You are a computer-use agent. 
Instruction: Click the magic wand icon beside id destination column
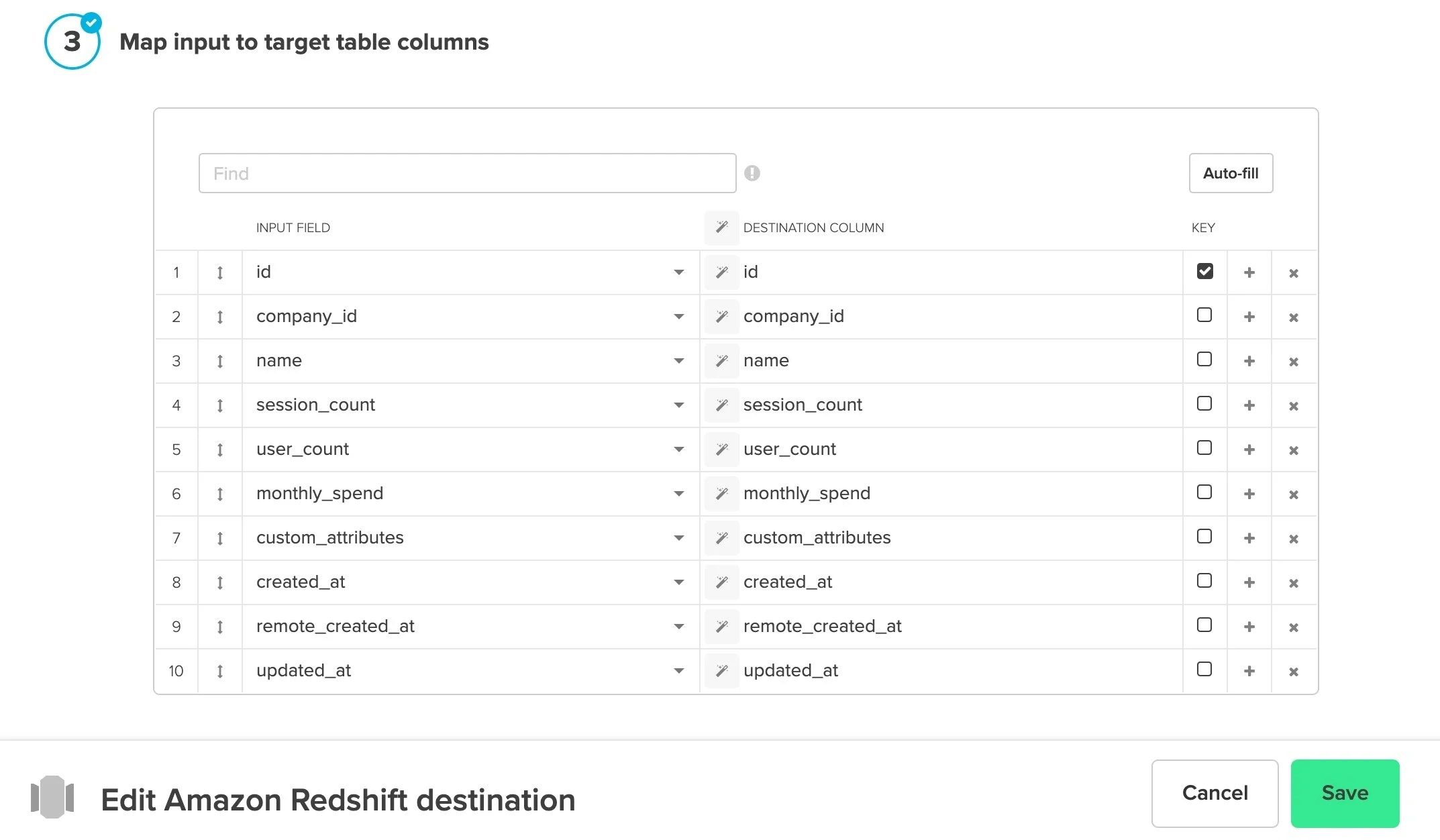coord(722,272)
